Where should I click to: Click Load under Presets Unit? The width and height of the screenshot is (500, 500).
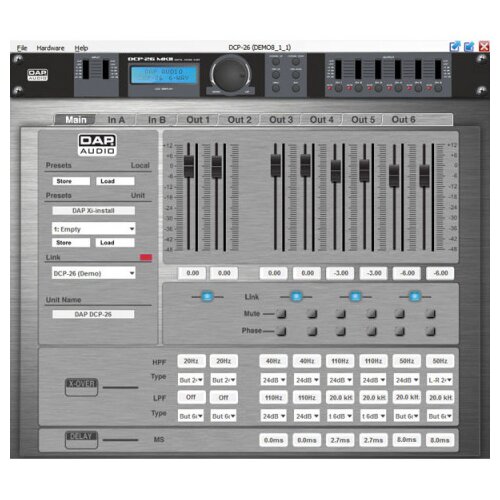(x=115, y=243)
